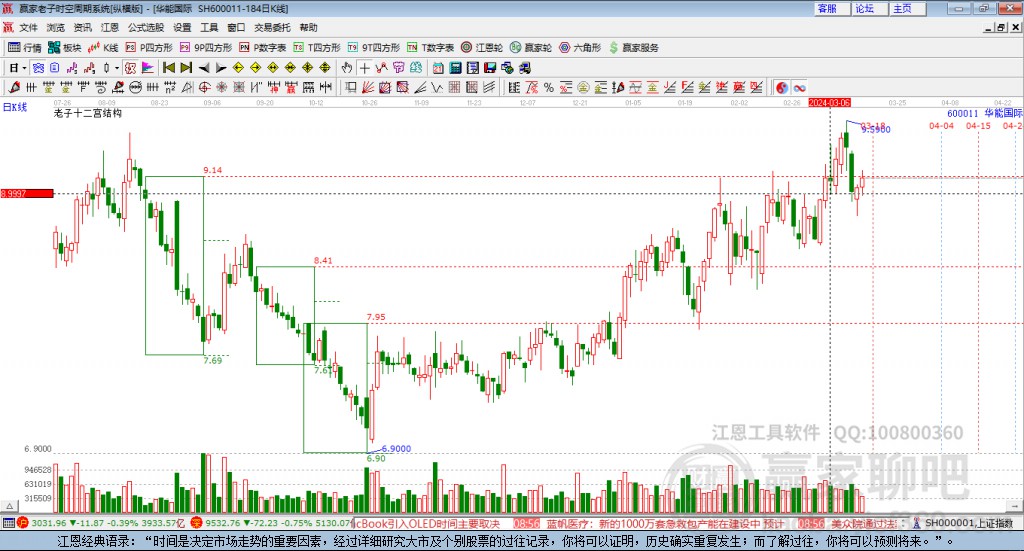The height and width of the screenshot is (551, 1024).
Task: Click the 客服 button
Action: [833, 8]
